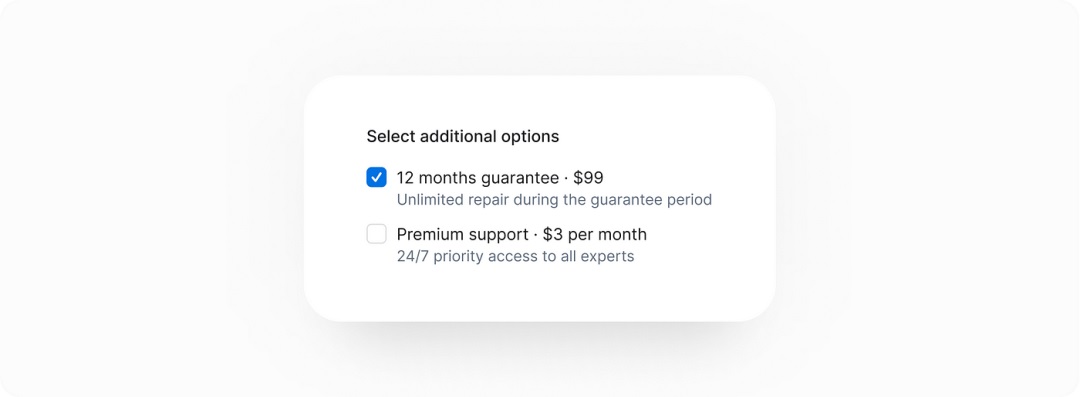Uncheck the 12 months guarantee checkbox
Screen dimensions: 1080x397
point(376,177)
